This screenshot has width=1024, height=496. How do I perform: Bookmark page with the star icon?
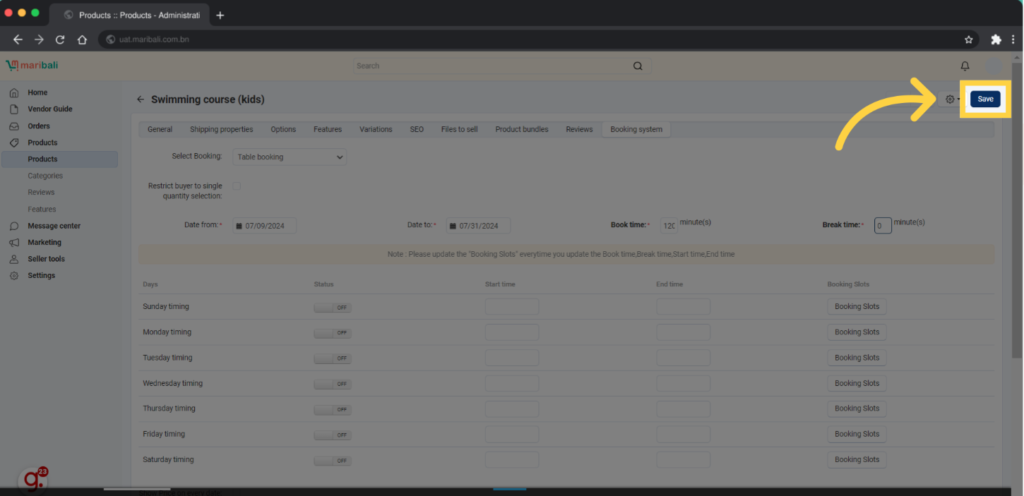(969, 40)
